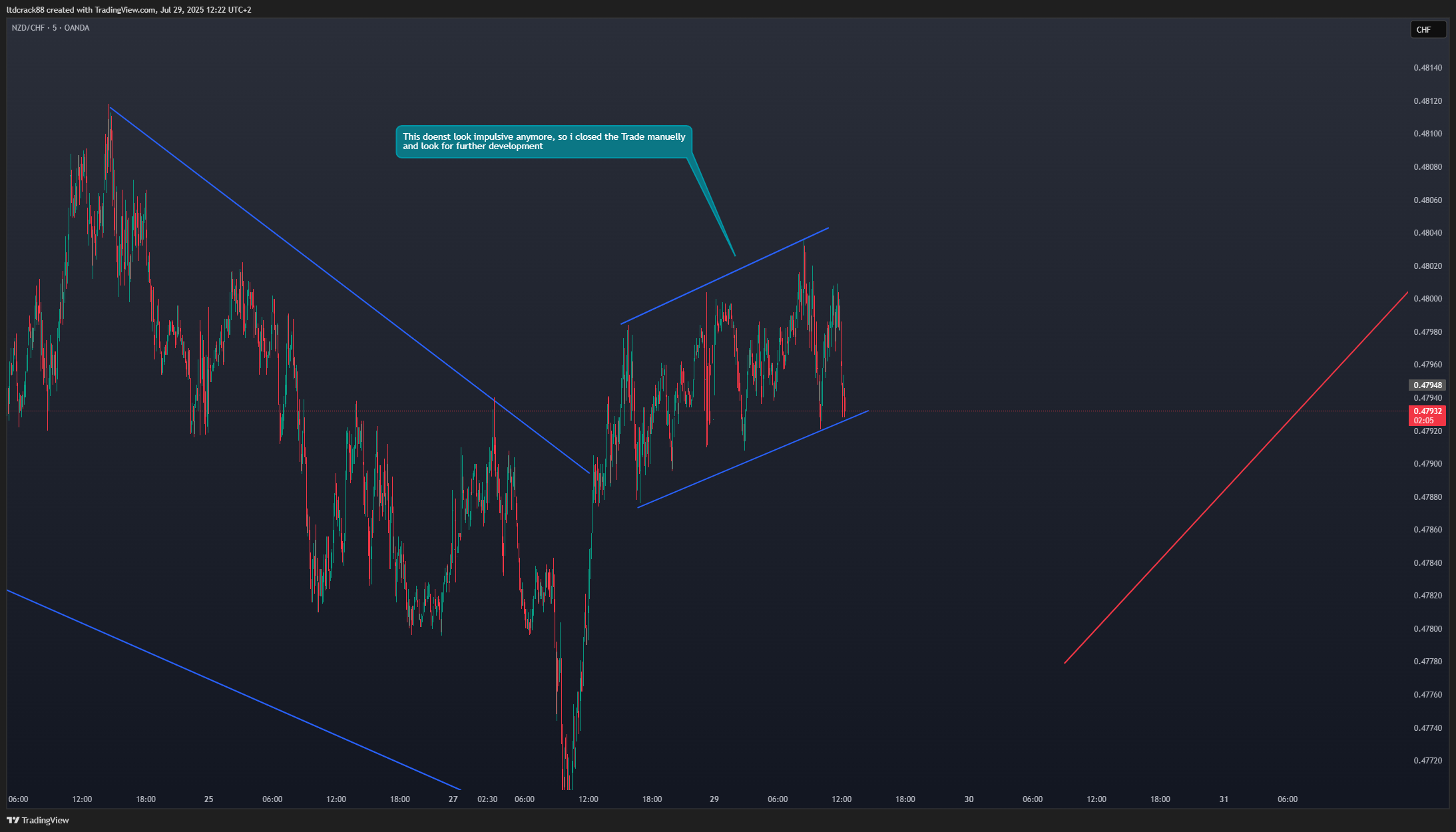Click the gray price label 0.47948
This screenshot has width=1456, height=832.
1427,385
